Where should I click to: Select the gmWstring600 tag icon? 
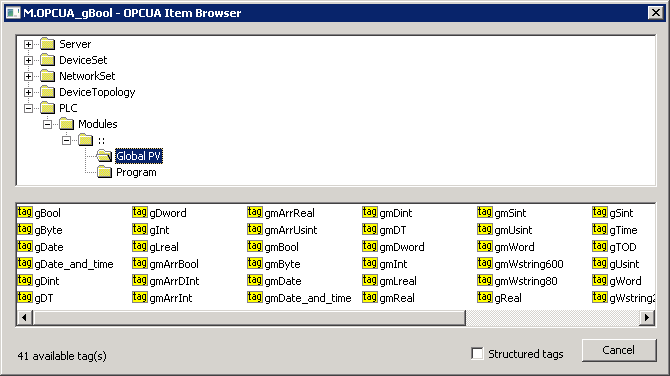pyautogui.click(x=485, y=263)
